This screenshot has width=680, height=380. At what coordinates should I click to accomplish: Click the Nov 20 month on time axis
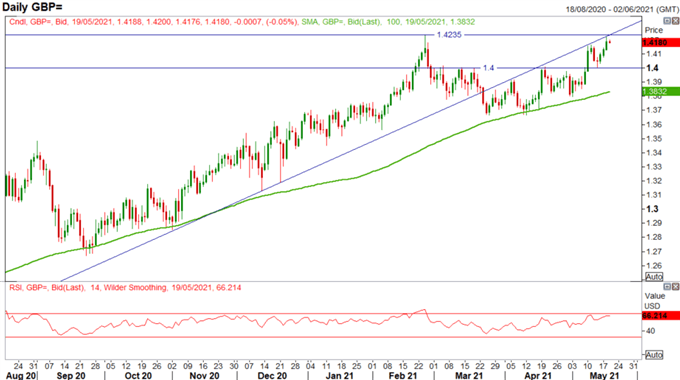pos(204,375)
